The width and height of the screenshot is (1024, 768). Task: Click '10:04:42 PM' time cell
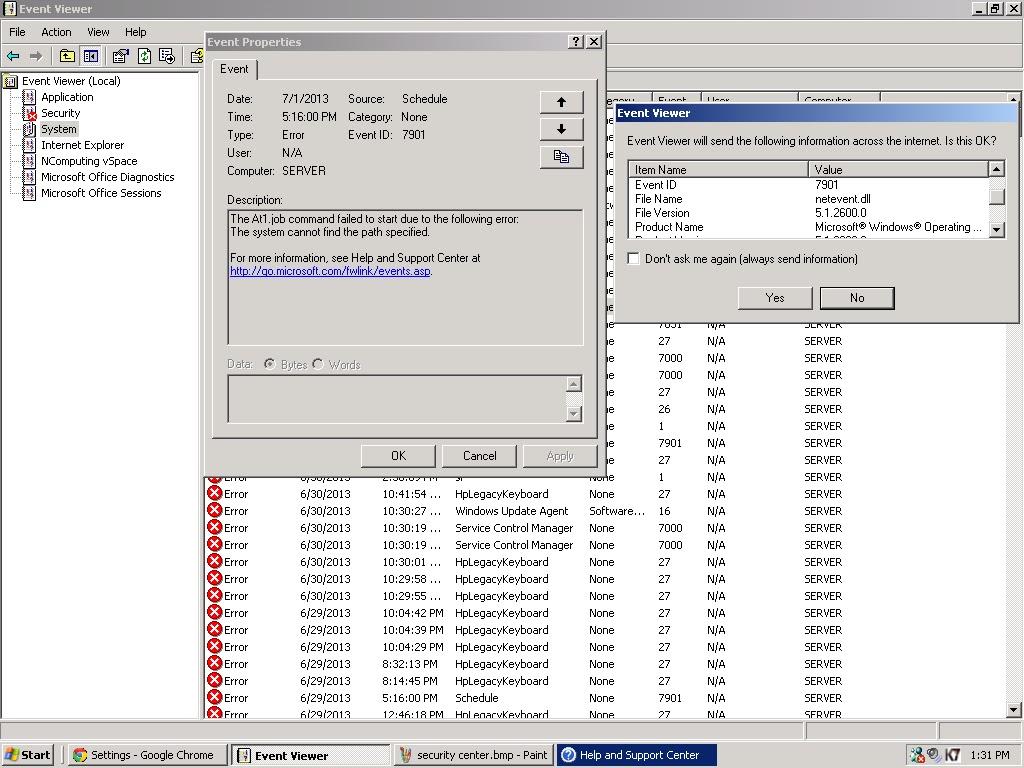[x=413, y=613]
